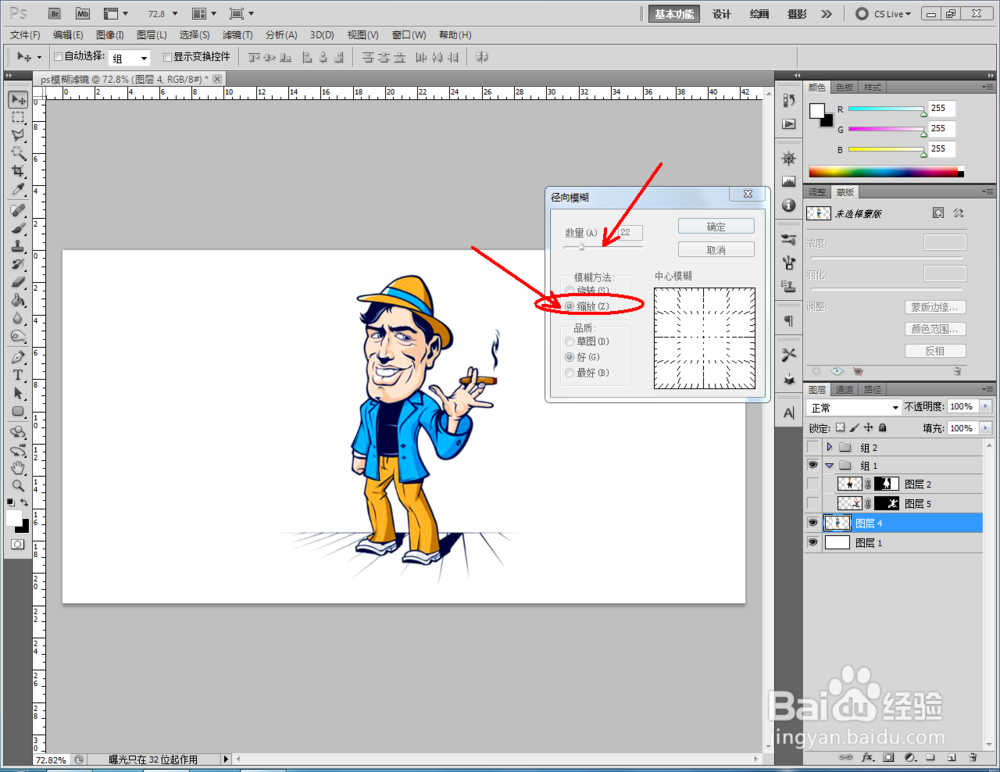Select the Blur tool
This screenshot has width=1000, height=772.
click(18, 318)
